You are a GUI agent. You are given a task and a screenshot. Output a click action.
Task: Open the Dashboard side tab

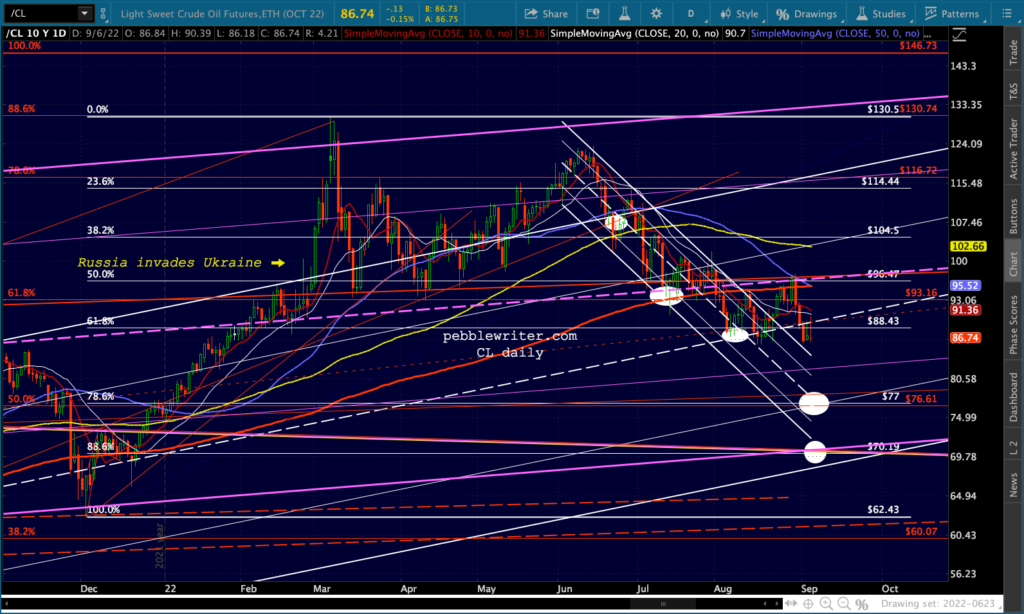tap(1014, 396)
